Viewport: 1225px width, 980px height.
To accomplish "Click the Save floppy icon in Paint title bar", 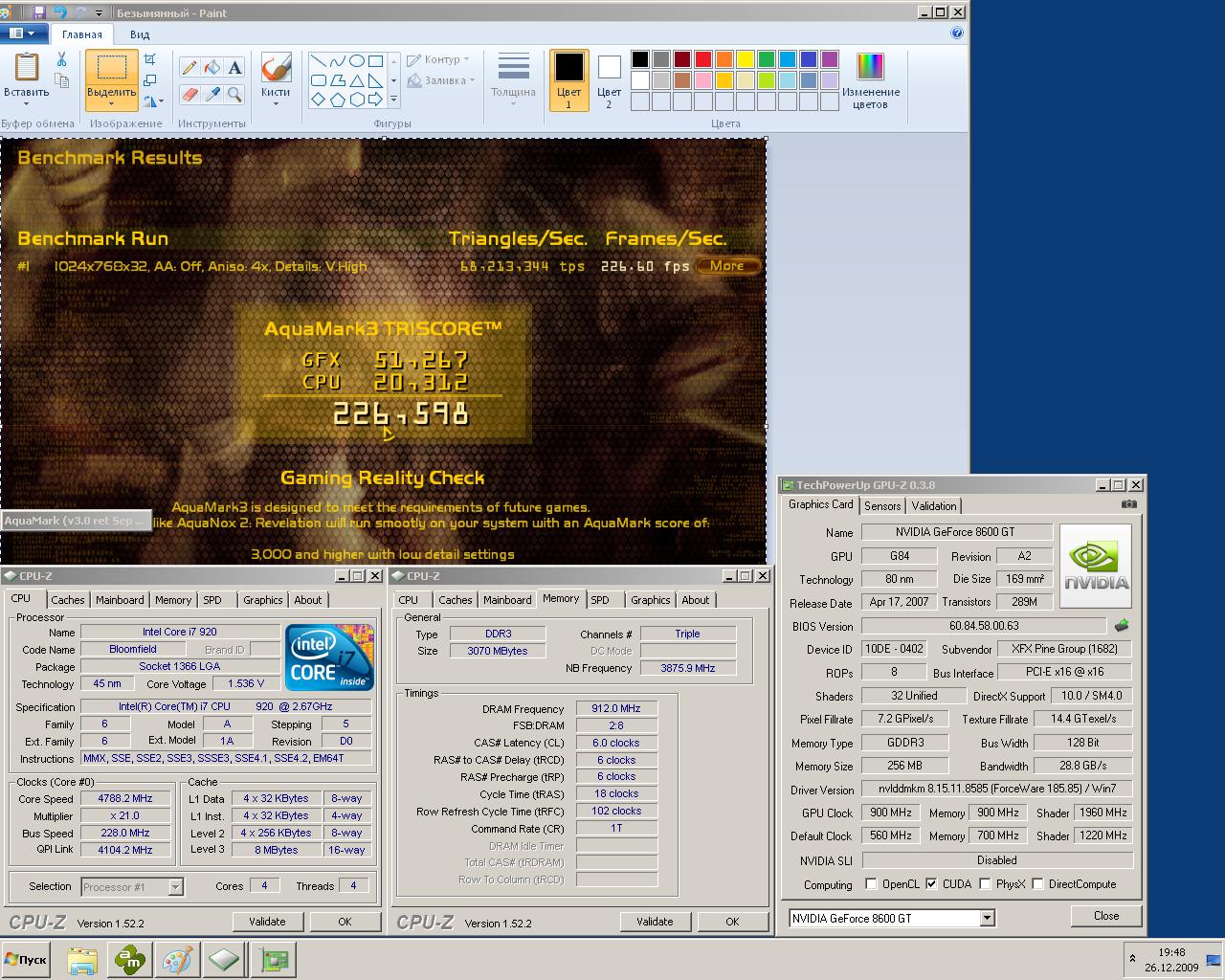I will pyautogui.click(x=39, y=12).
